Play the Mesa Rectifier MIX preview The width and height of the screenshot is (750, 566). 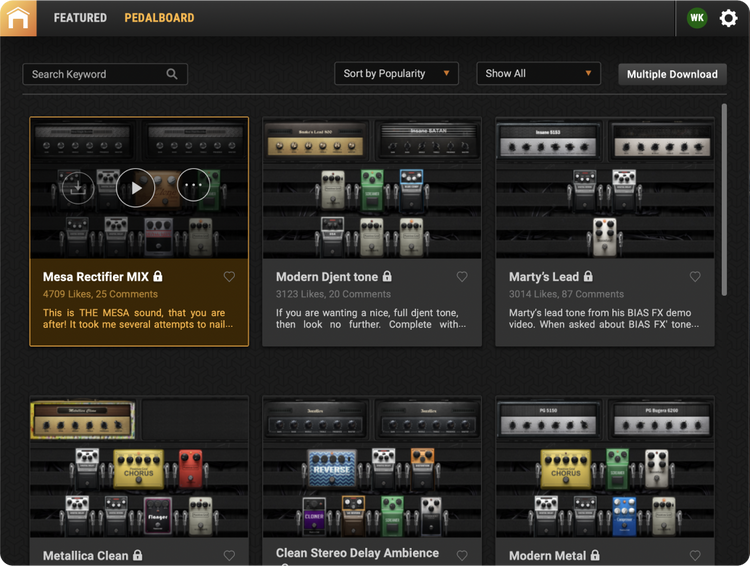pos(135,186)
